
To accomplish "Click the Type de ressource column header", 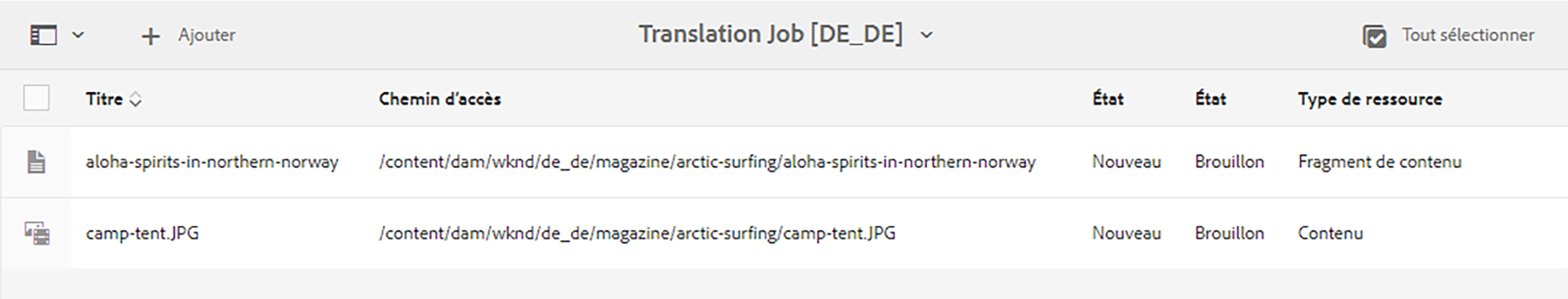I will tap(1369, 99).
